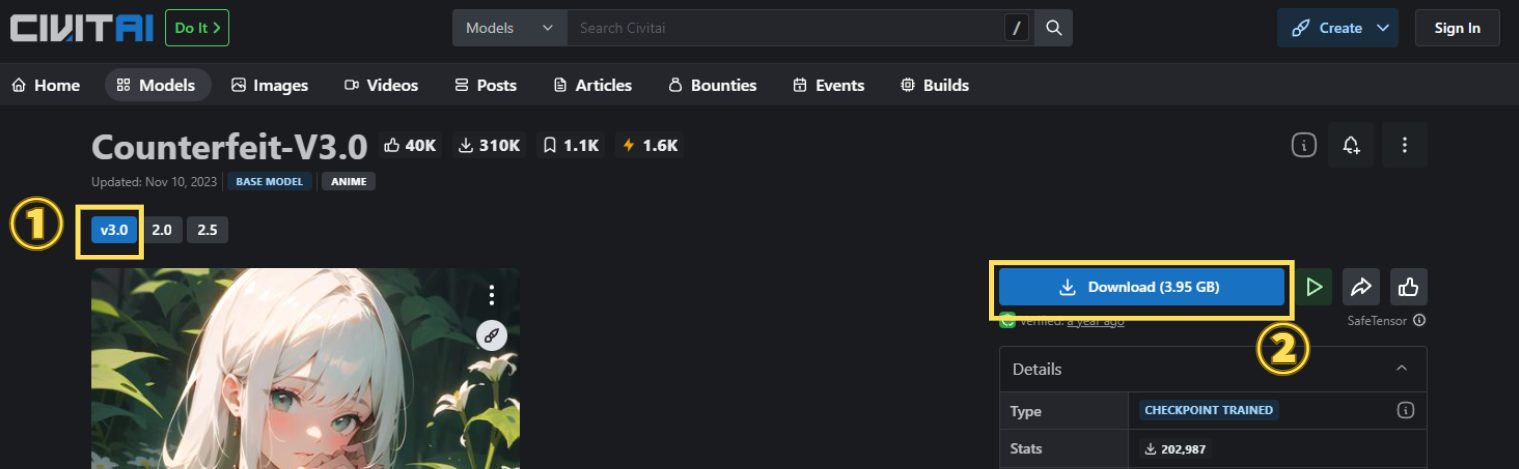Click the notification bell icon
The height and width of the screenshot is (469, 1519).
coord(1351,146)
